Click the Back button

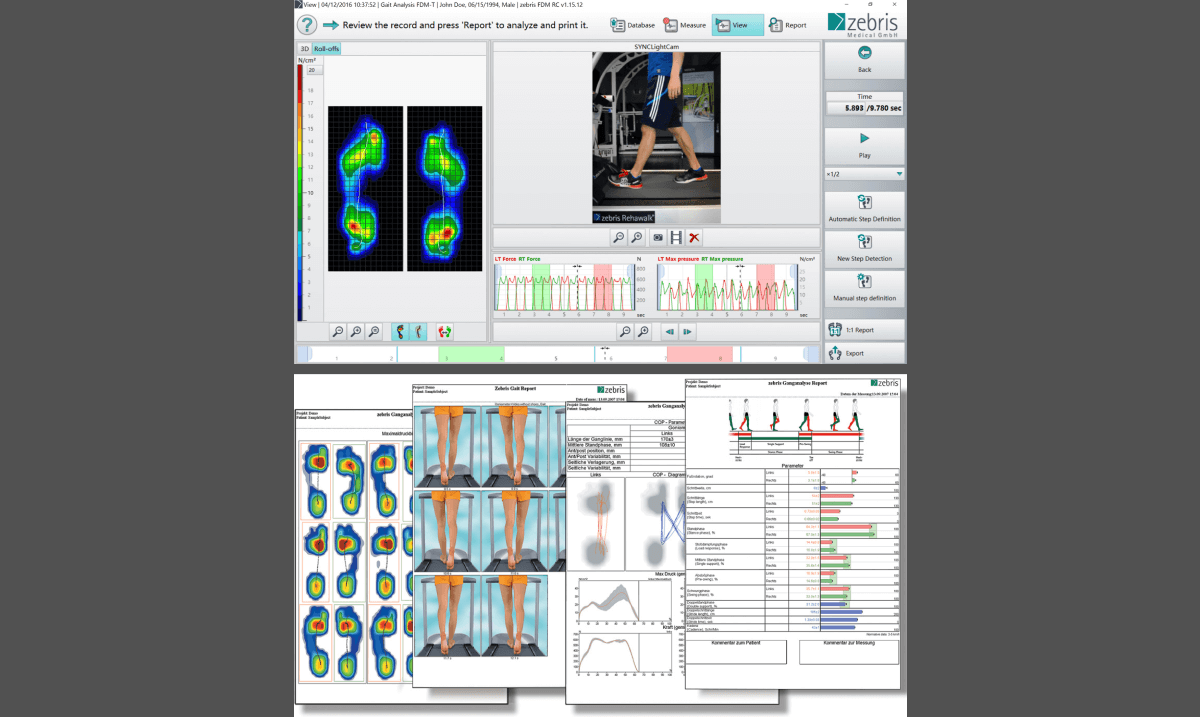[x=864, y=60]
